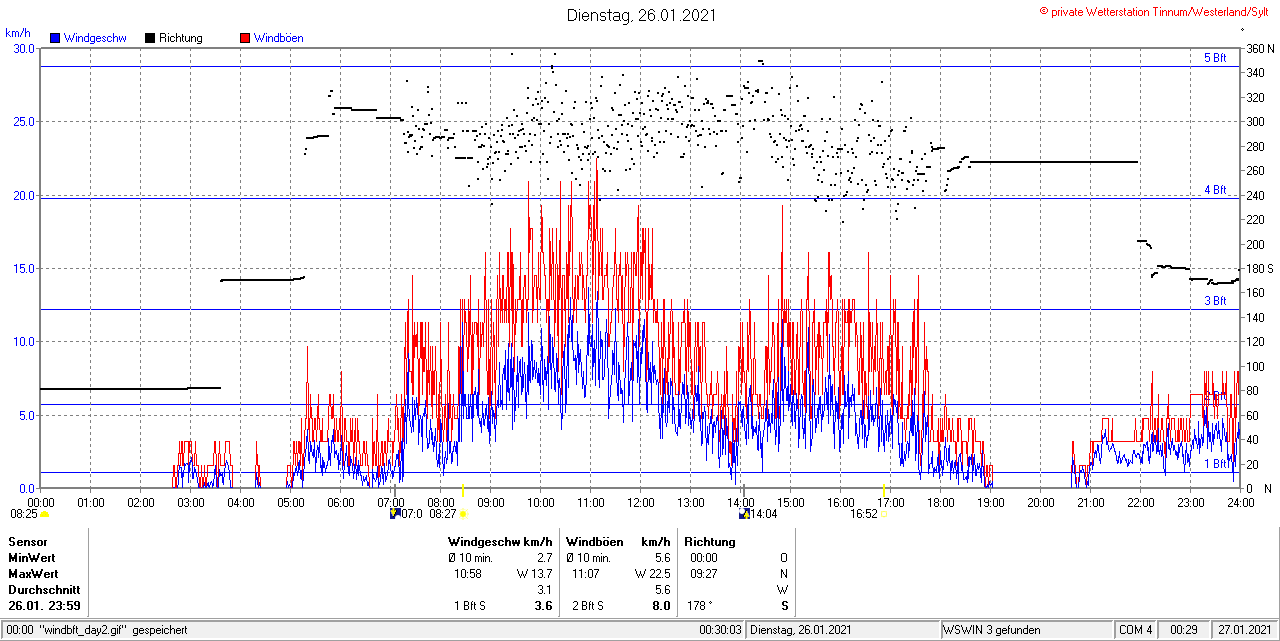Click the Windböen km/h column header
The height and width of the screenshot is (641, 1280).
pyautogui.click(x=617, y=542)
